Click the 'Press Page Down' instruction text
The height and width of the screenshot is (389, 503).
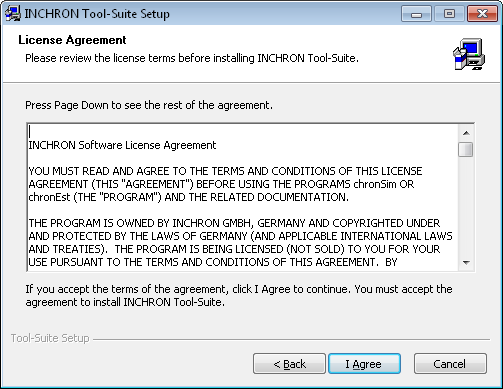coord(149,105)
